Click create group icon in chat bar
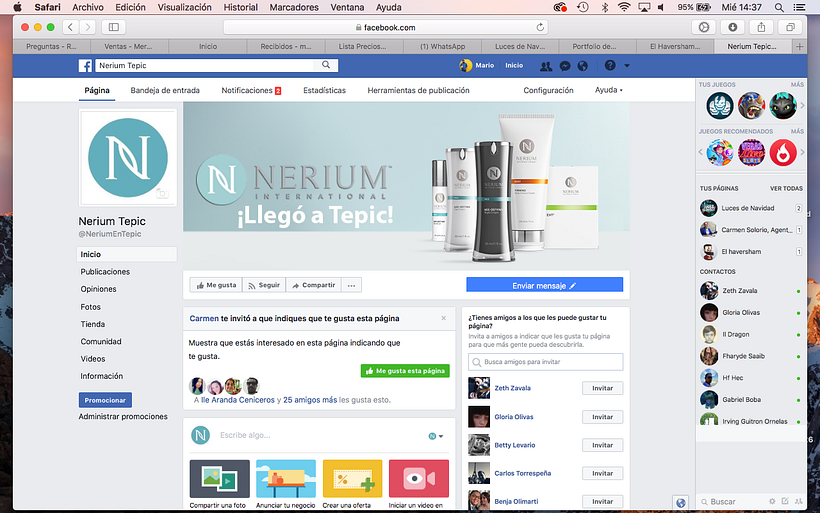Viewport: 820px width, 513px height. pos(798,501)
